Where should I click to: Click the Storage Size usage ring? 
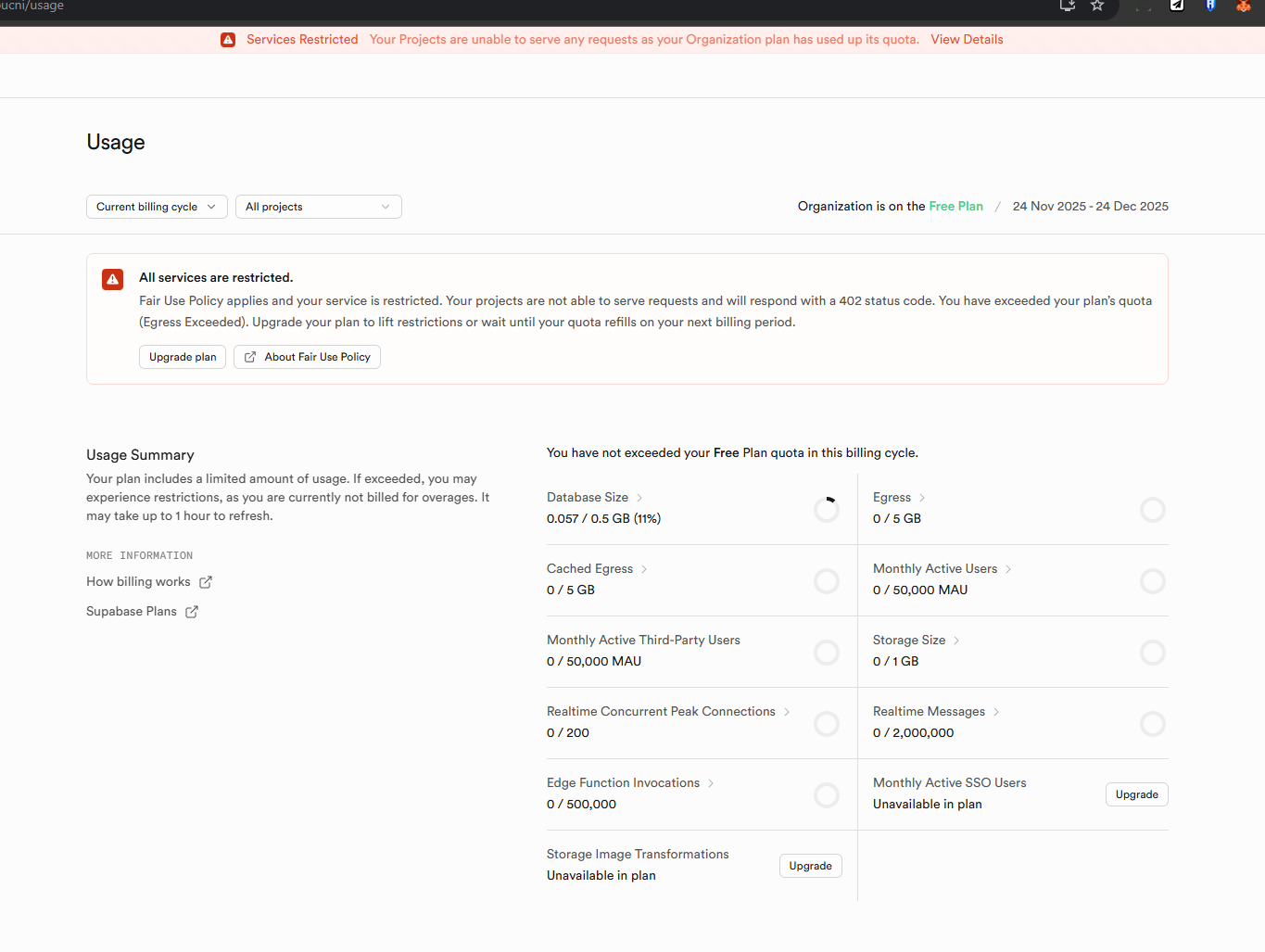[1153, 652]
